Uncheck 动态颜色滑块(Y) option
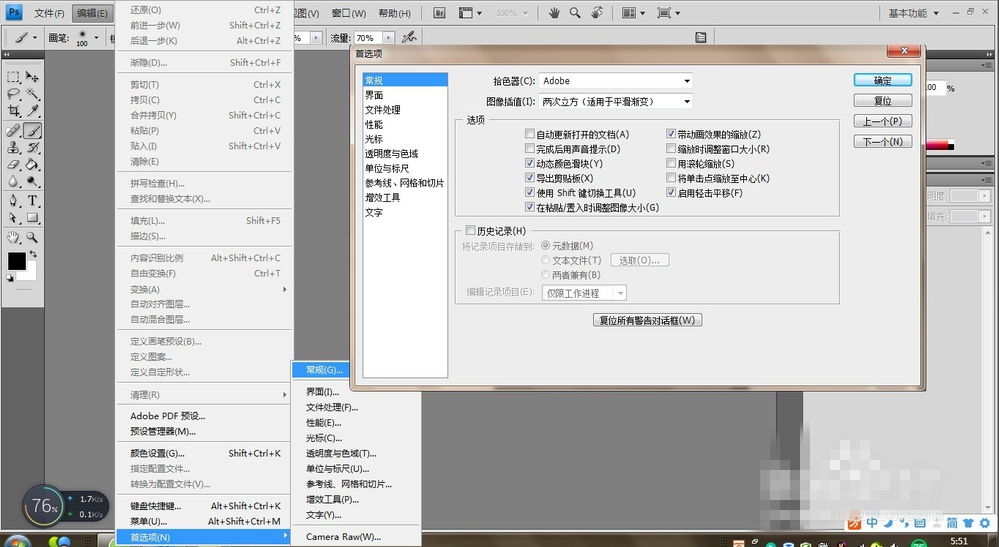Screen dimensions: 999x547 [530, 163]
